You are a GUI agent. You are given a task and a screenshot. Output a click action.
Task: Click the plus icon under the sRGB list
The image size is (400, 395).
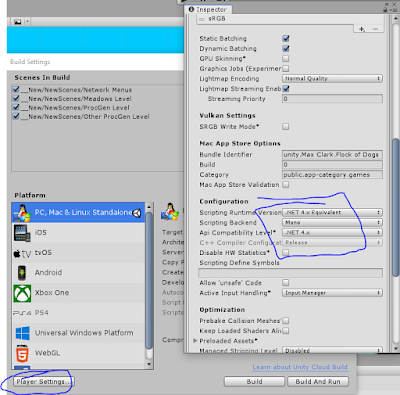362,29
